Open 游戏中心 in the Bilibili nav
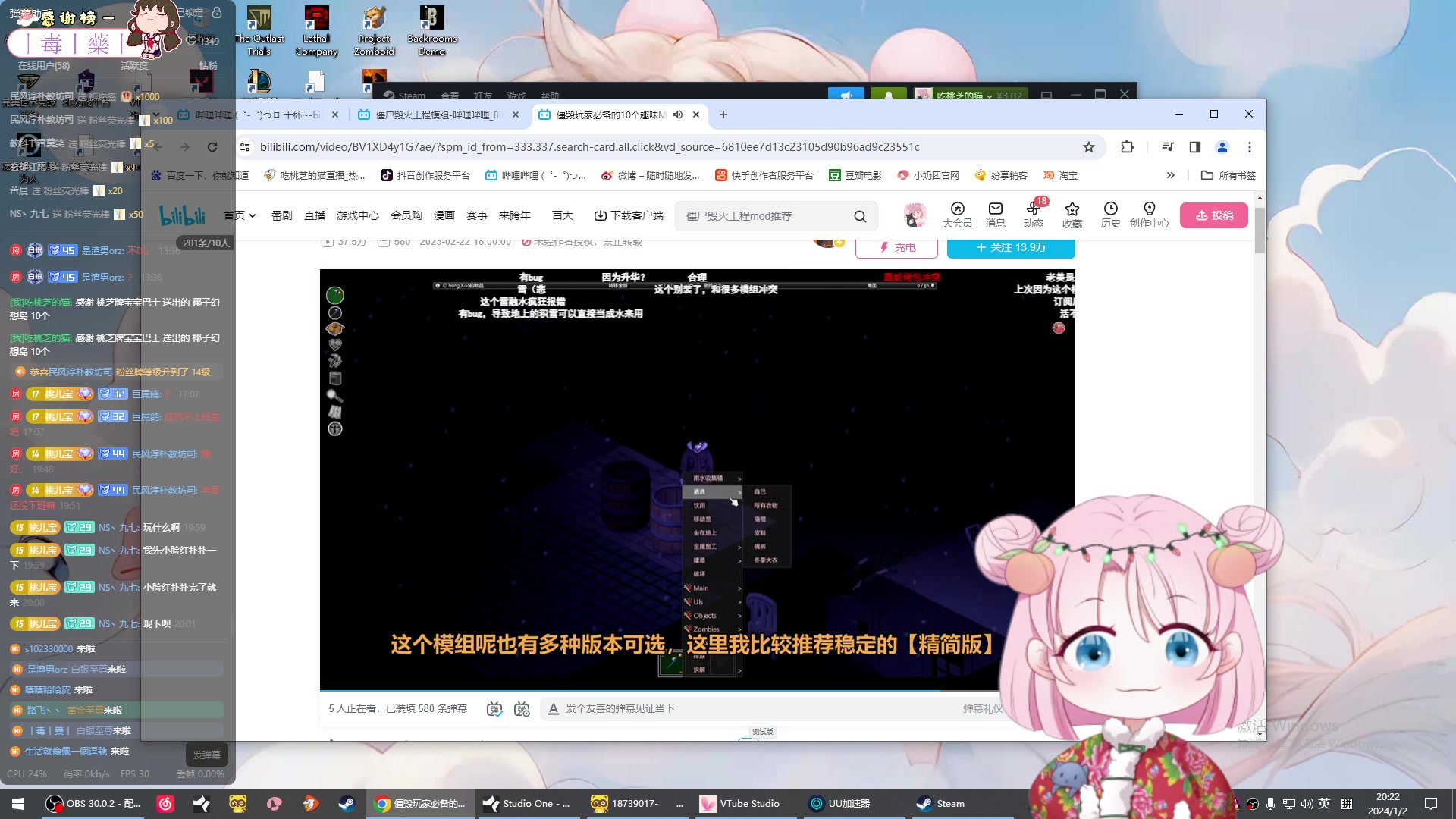Screen dimensions: 1456x819 pyautogui.click(x=357, y=215)
